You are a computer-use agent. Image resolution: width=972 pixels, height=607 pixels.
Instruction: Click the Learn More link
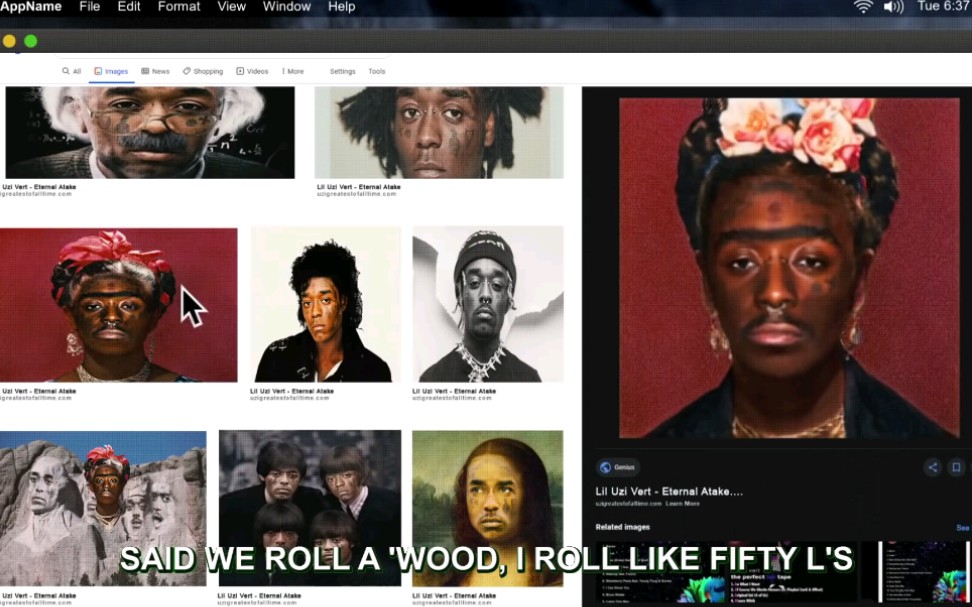tap(683, 503)
